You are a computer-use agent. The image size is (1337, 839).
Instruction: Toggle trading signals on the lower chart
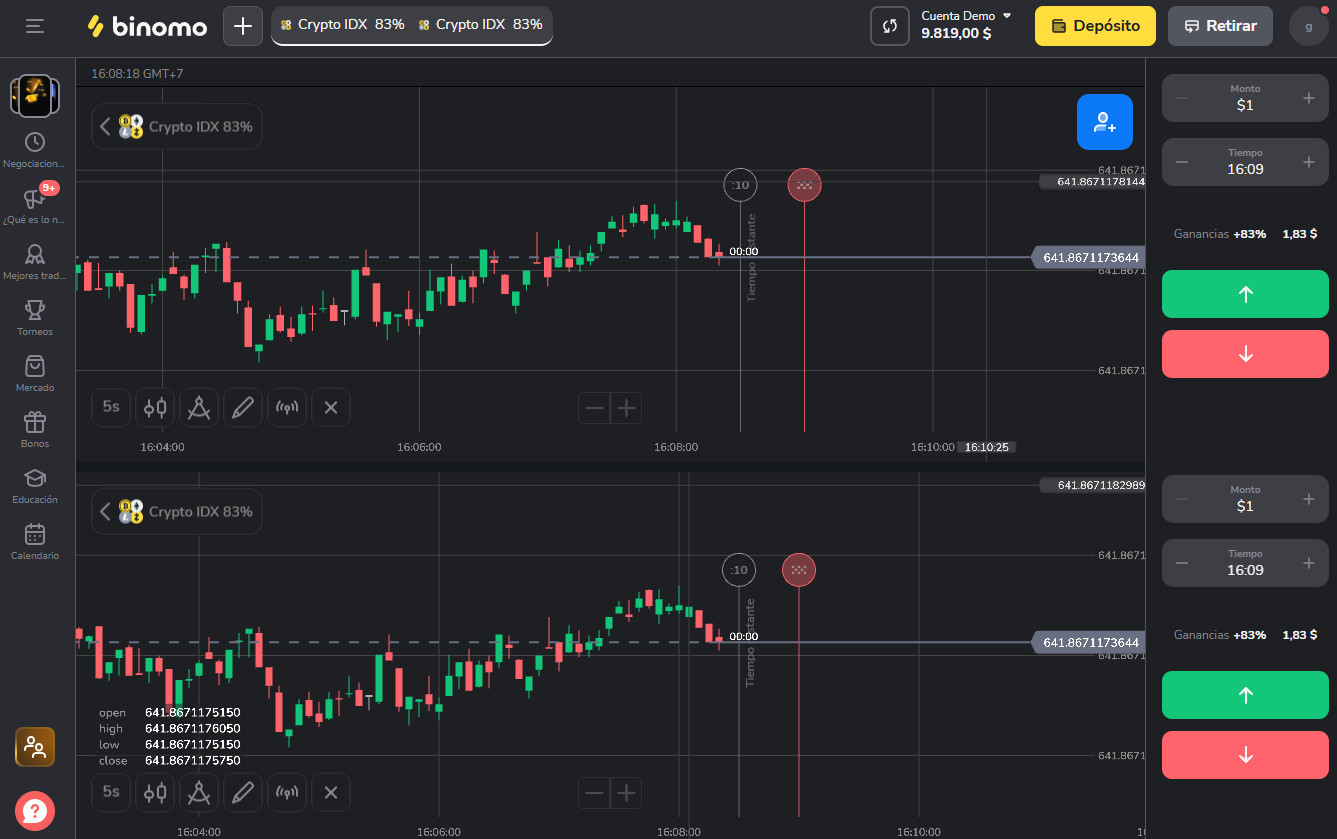tap(287, 792)
